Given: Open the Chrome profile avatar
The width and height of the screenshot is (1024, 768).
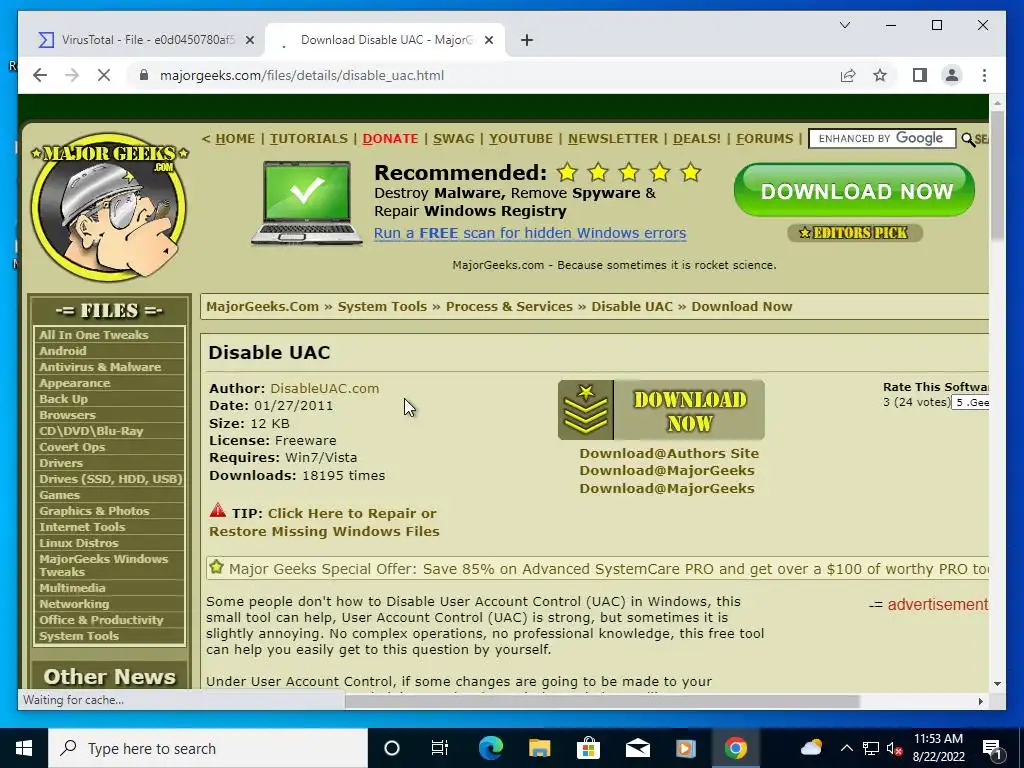Looking at the screenshot, I should point(952,75).
